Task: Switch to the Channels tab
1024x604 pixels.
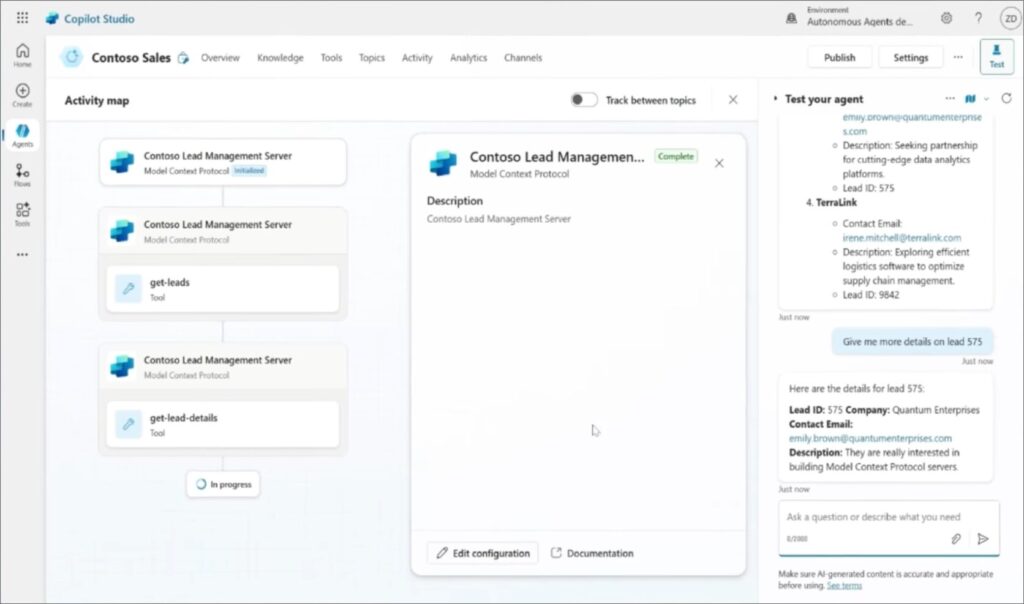Action: (523, 57)
